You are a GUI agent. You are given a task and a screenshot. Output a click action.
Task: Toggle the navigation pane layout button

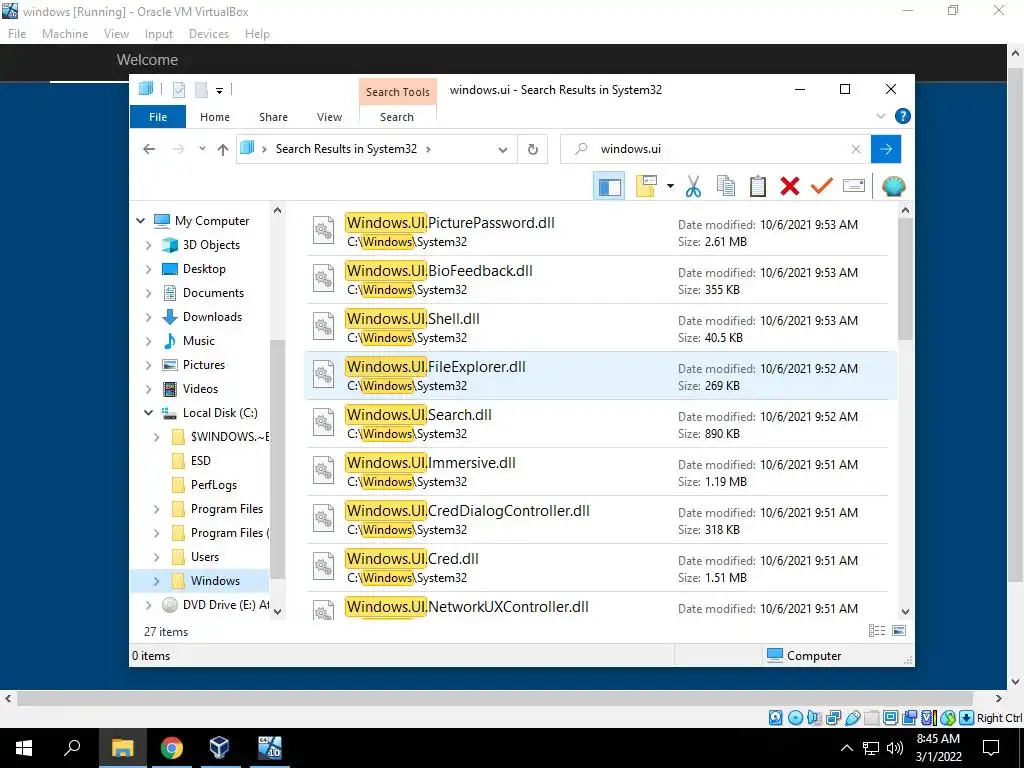[x=609, y=187]
